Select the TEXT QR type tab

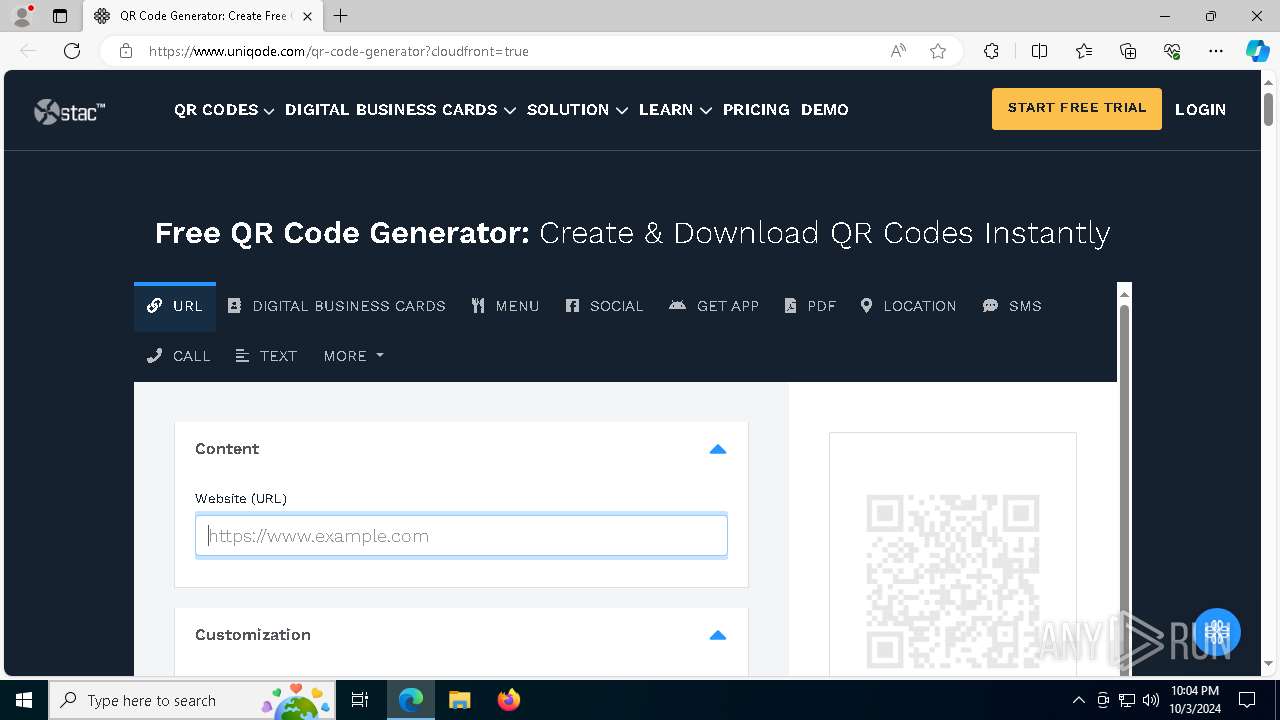[266, 356]
